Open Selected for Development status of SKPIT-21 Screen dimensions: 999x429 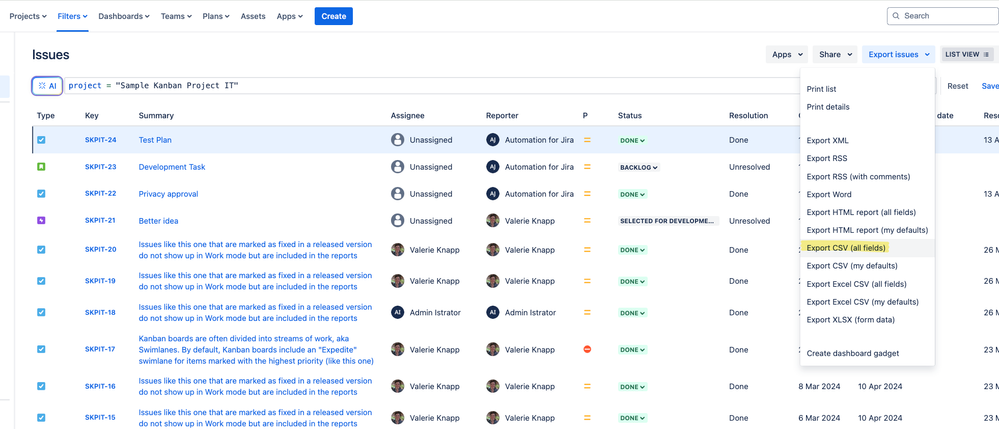coord(668,221)
